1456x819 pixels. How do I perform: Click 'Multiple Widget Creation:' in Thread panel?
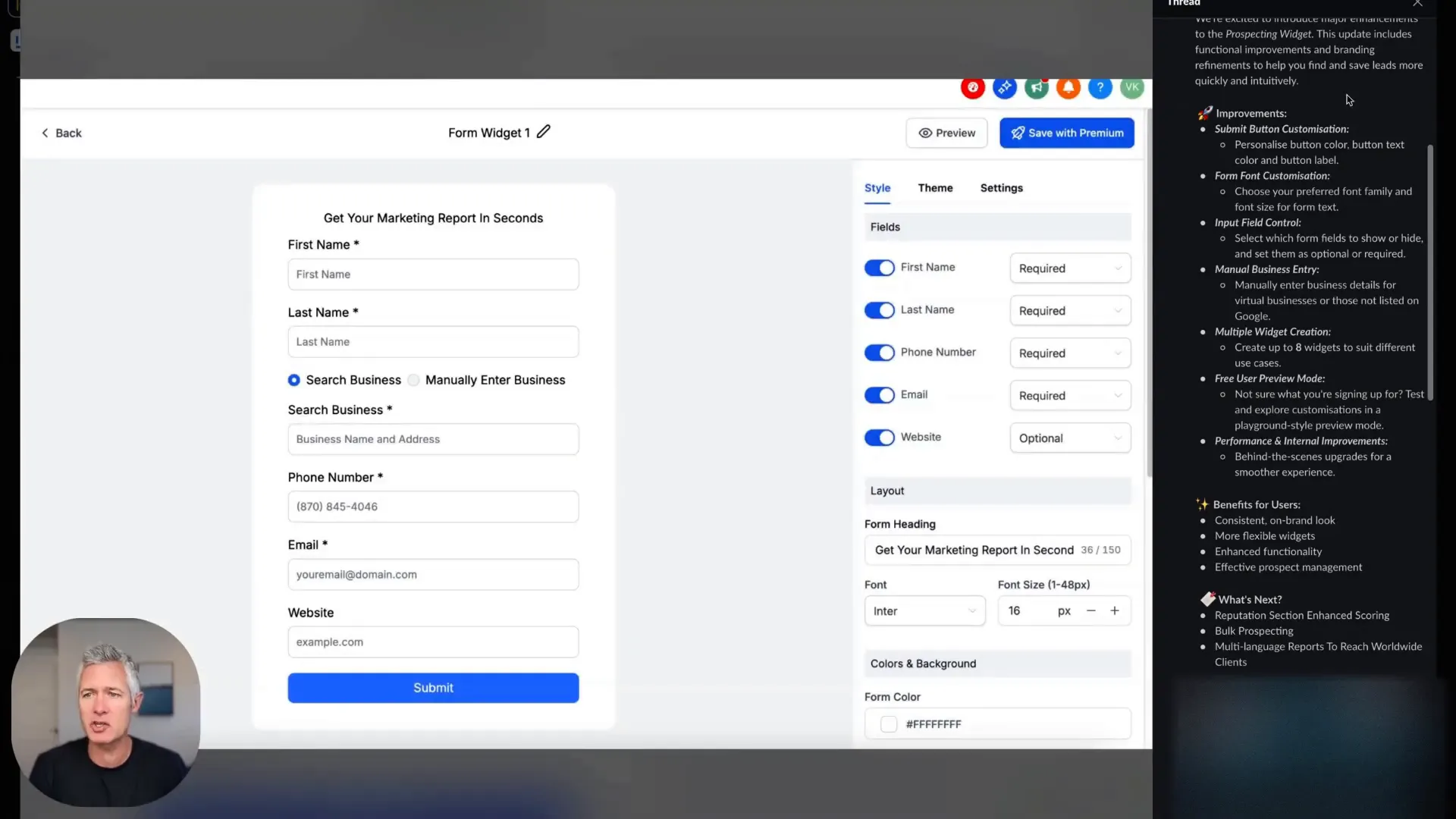pos(1272,332)
